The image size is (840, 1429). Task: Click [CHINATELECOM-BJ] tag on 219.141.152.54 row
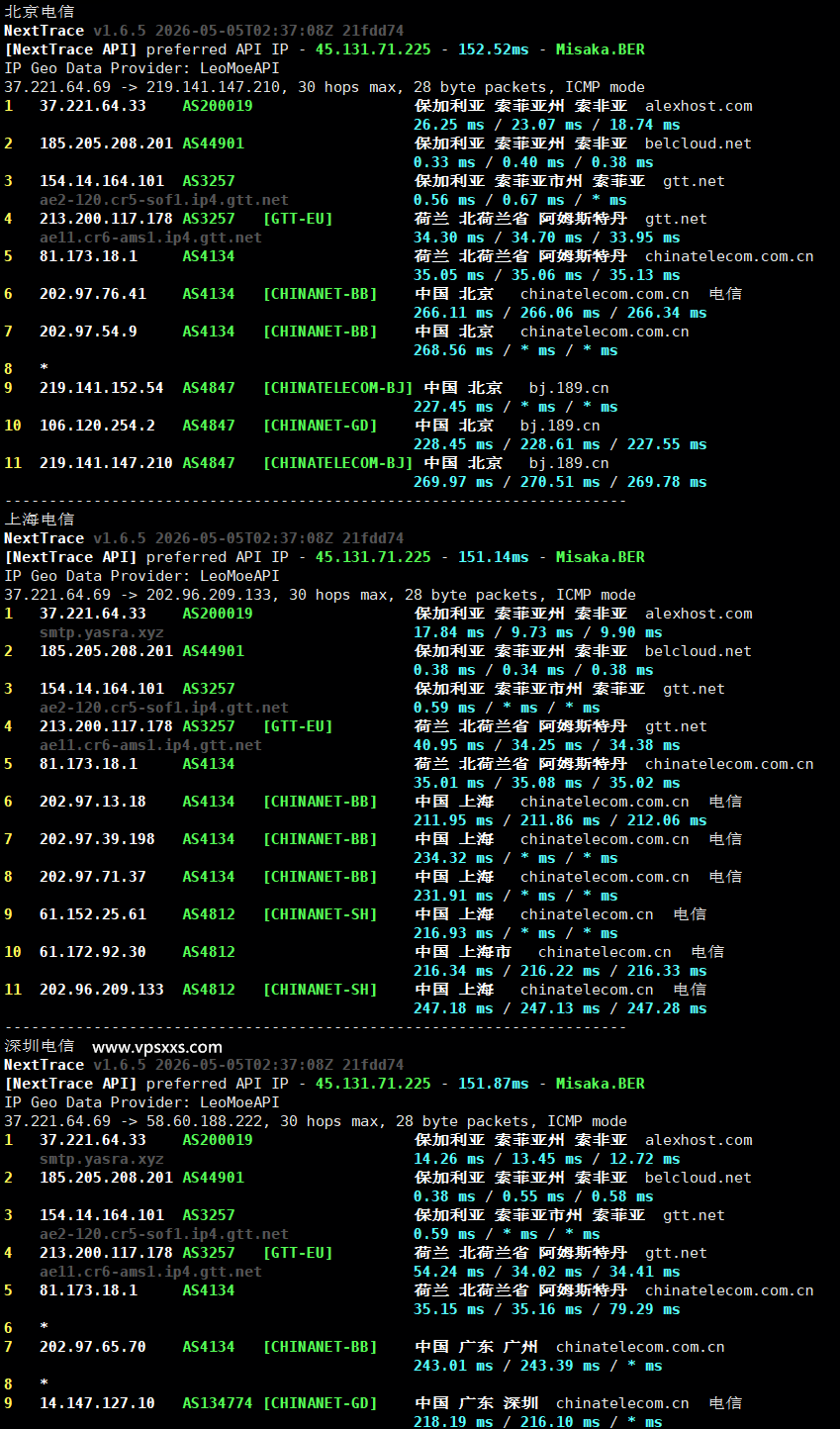[x=337, y=388]
